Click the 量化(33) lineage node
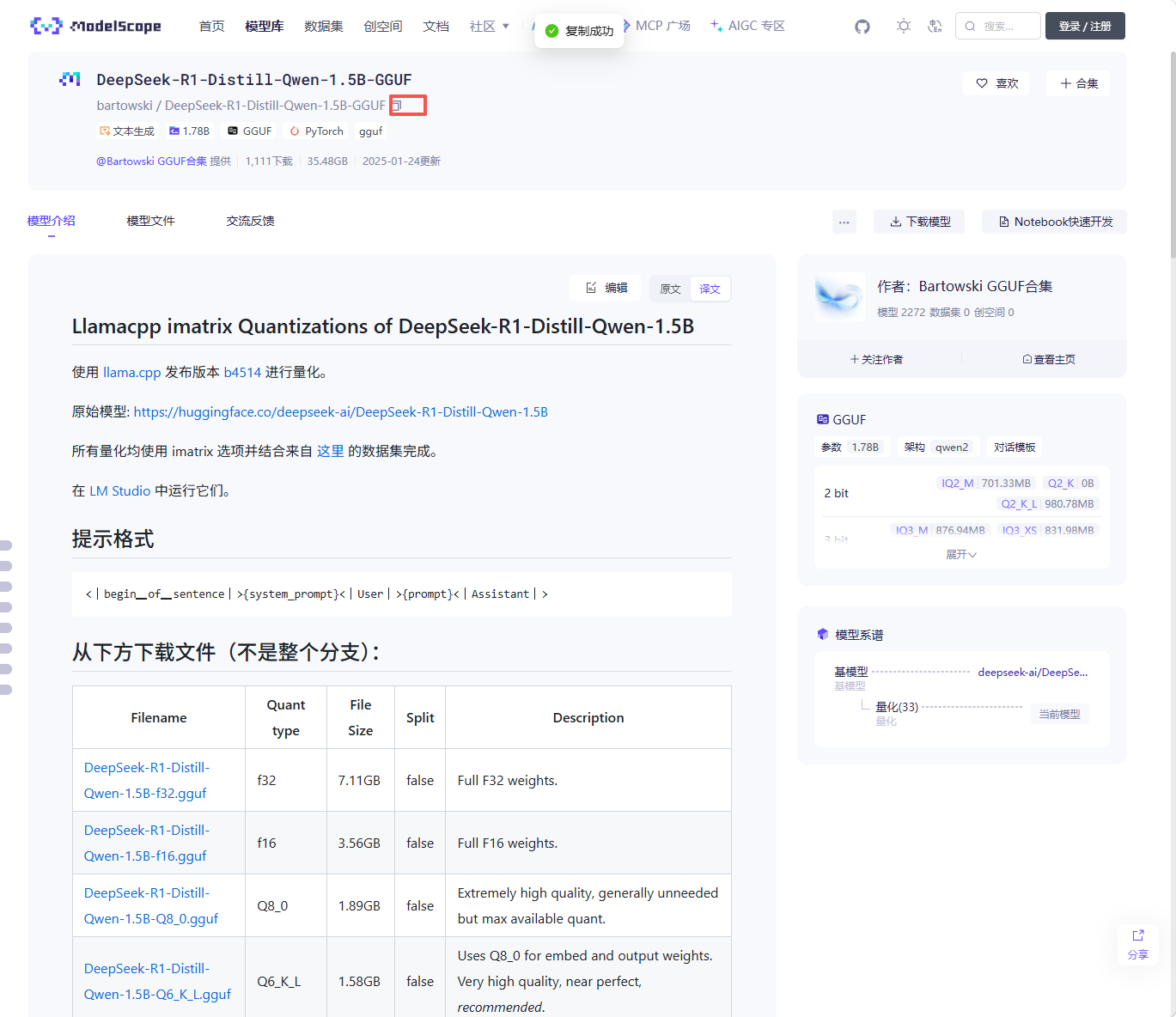The image size is (1176, 1017). pos(897,707)
